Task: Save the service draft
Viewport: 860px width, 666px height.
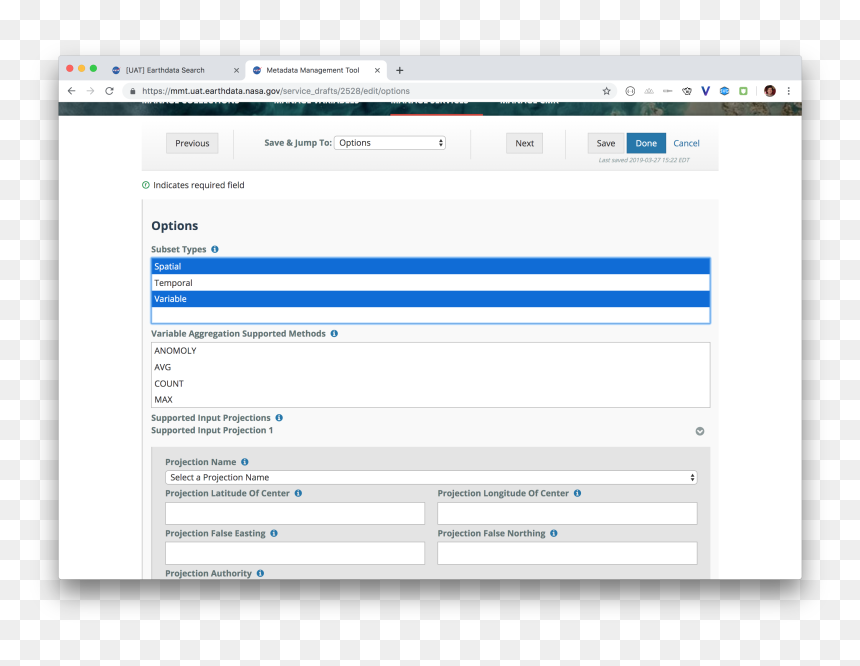Action: 606,143
